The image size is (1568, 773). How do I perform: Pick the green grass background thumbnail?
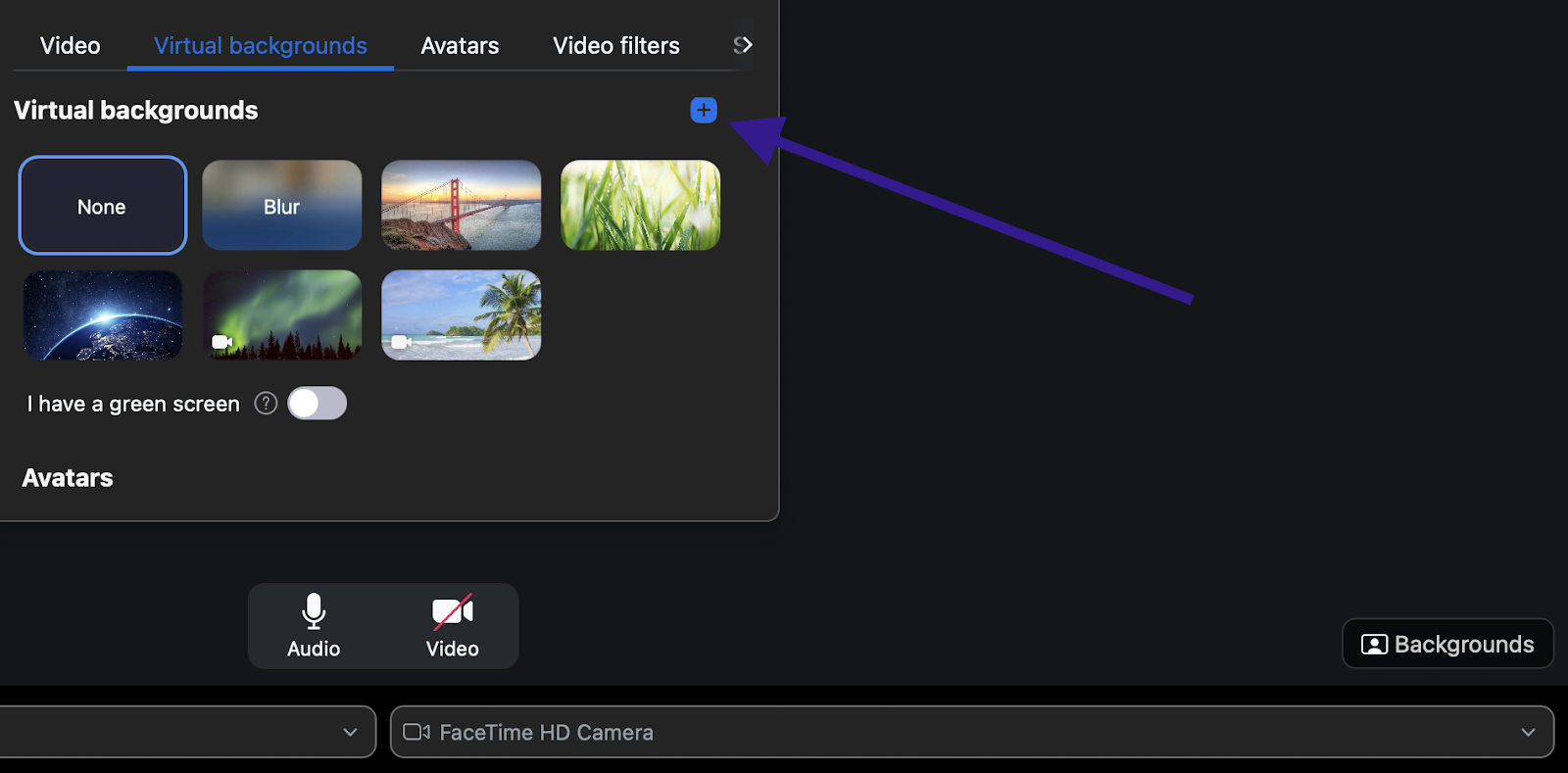(640, 206)
